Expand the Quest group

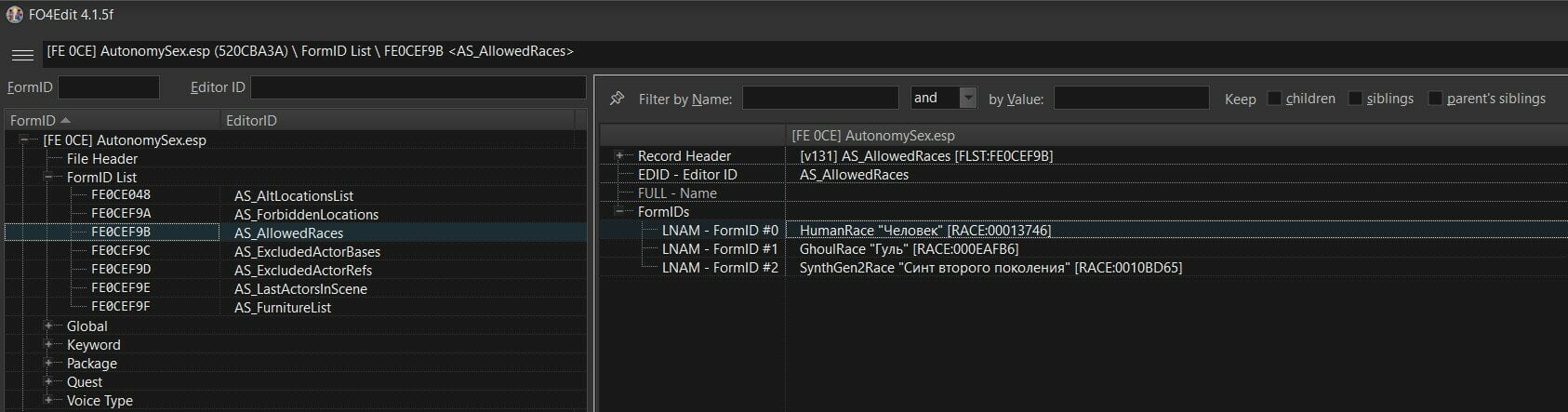(48, 382)
